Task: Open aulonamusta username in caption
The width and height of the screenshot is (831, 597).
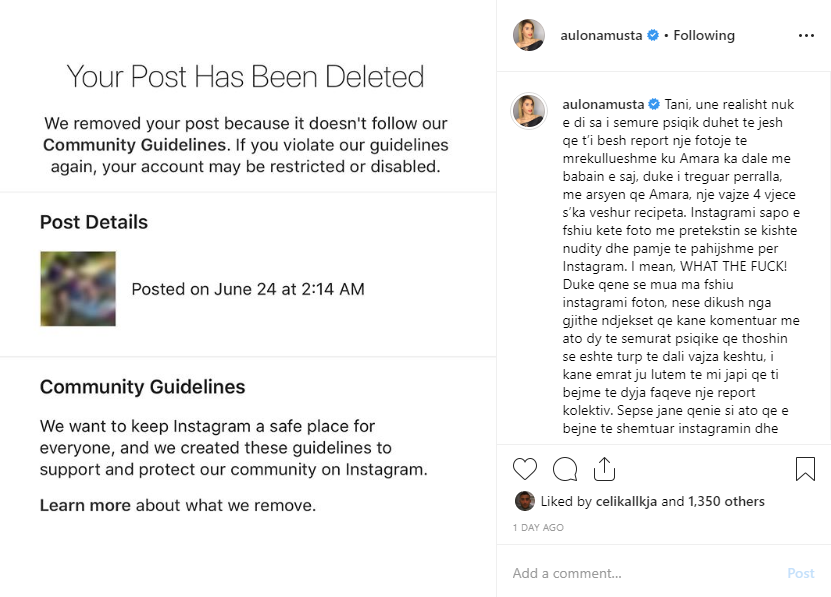Action: point(603,104)
